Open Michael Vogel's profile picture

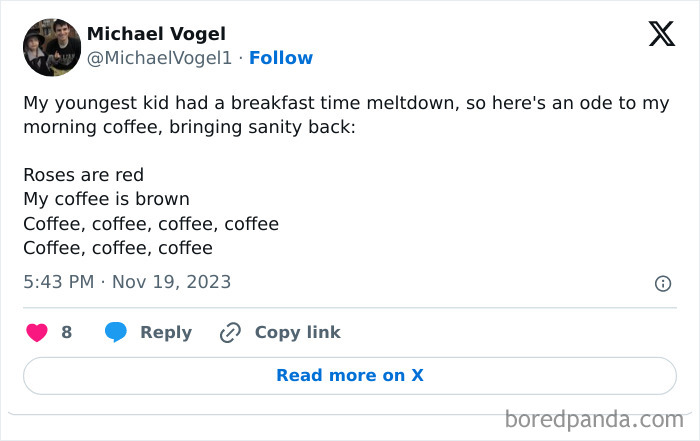pyautogui.click(x=52, y=46)
